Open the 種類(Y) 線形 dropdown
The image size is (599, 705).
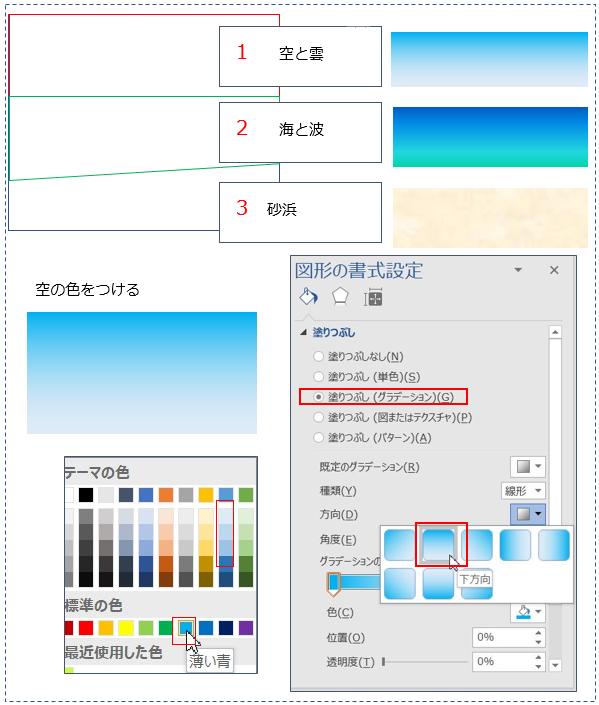(523, 491)
